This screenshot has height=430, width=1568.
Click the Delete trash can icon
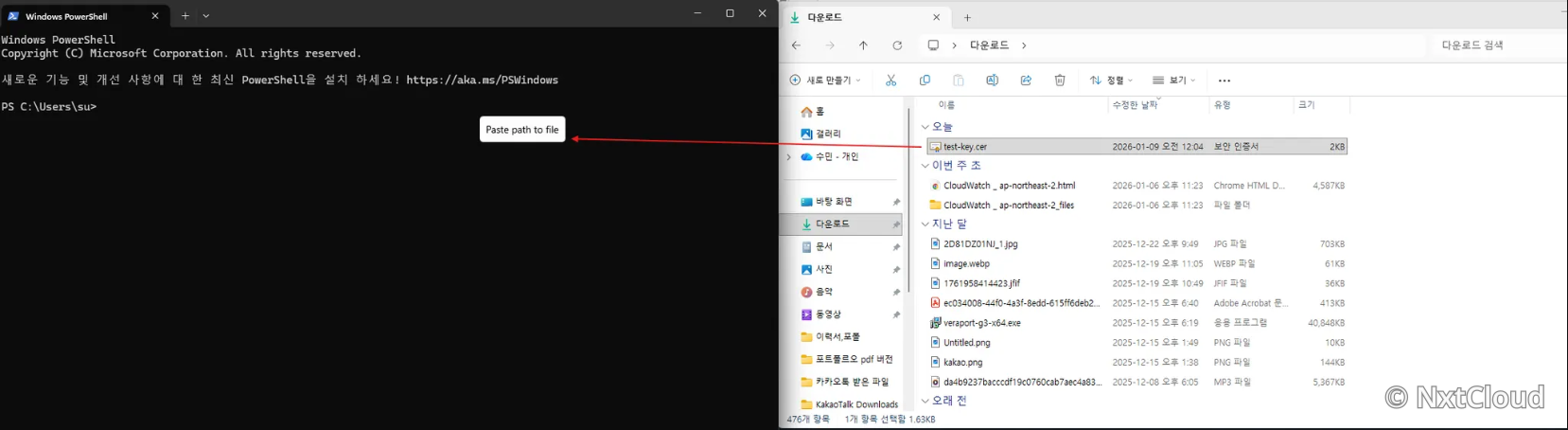coord(1060,81)
